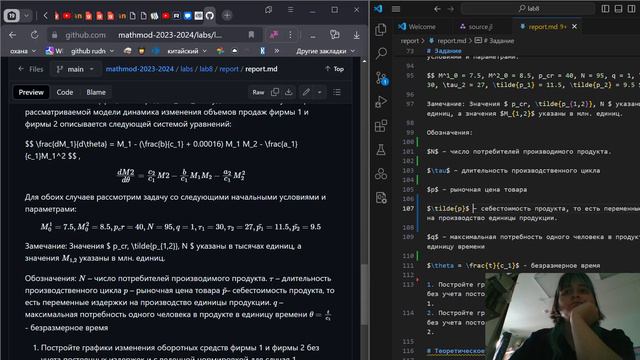
Task: Click the '# Задание' breadcrumb in VS Code
Action: tap(494, 41)
